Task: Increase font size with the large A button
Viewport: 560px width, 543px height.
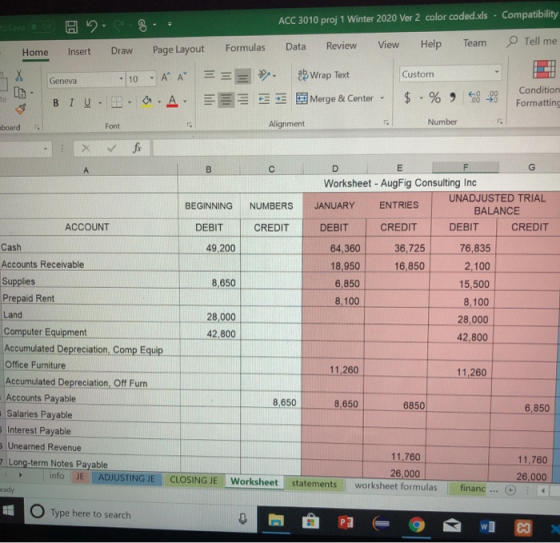Action: (165, 77)
